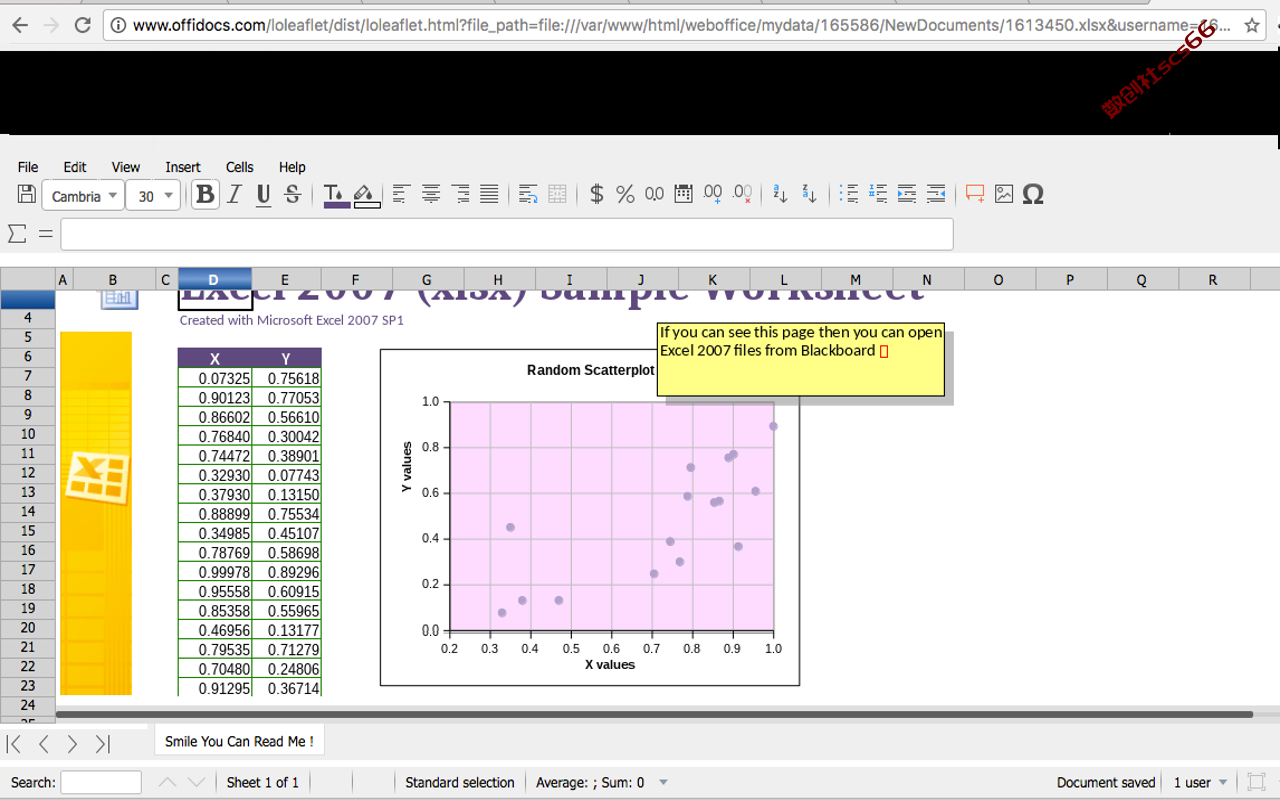The image size is (1280, 800).
Task: Add a decimal place
Action: click(x=712, y=194)
